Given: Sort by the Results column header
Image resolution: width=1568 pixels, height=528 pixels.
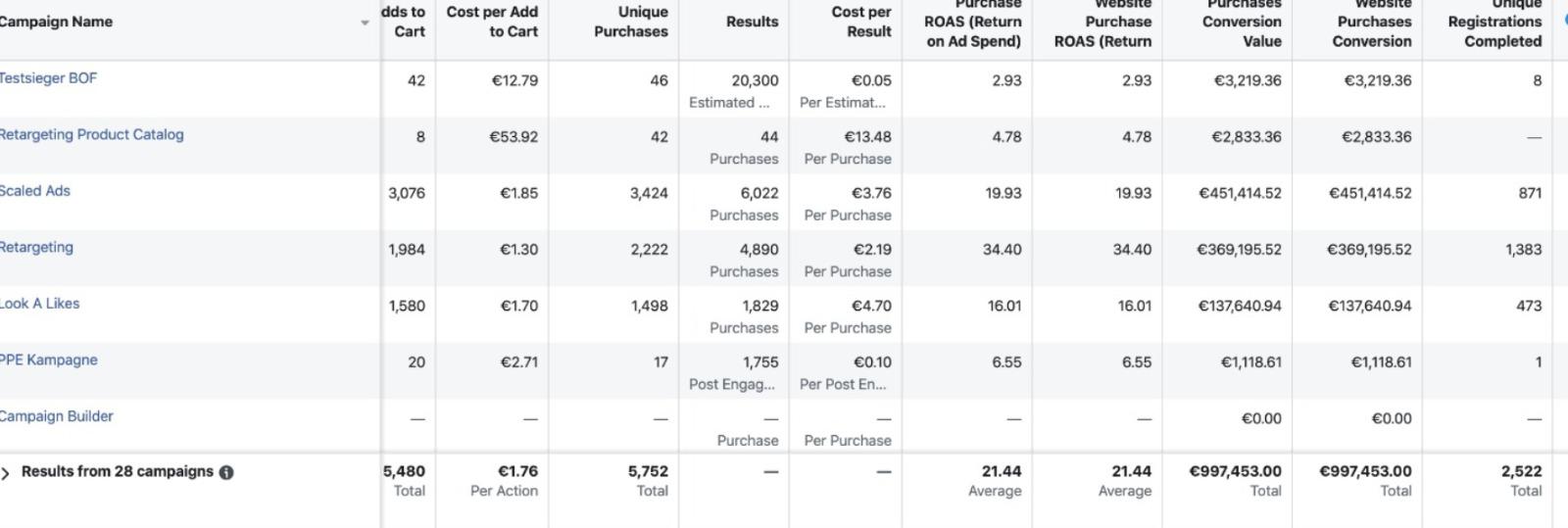Looking at the screenshot, I should (x=752, y=22).
